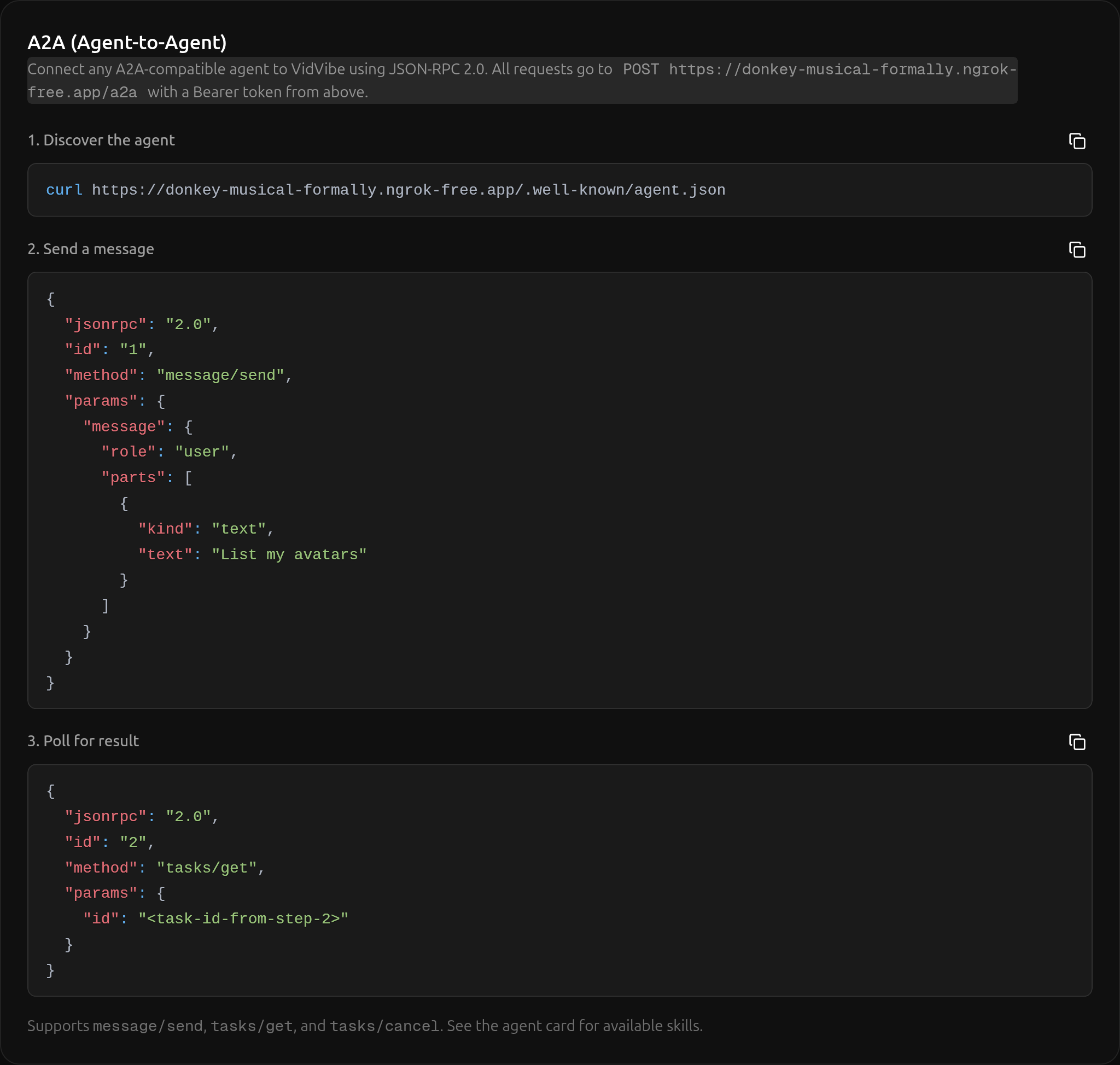Click the "jsonrpc" line in Poll for result block

142,816
